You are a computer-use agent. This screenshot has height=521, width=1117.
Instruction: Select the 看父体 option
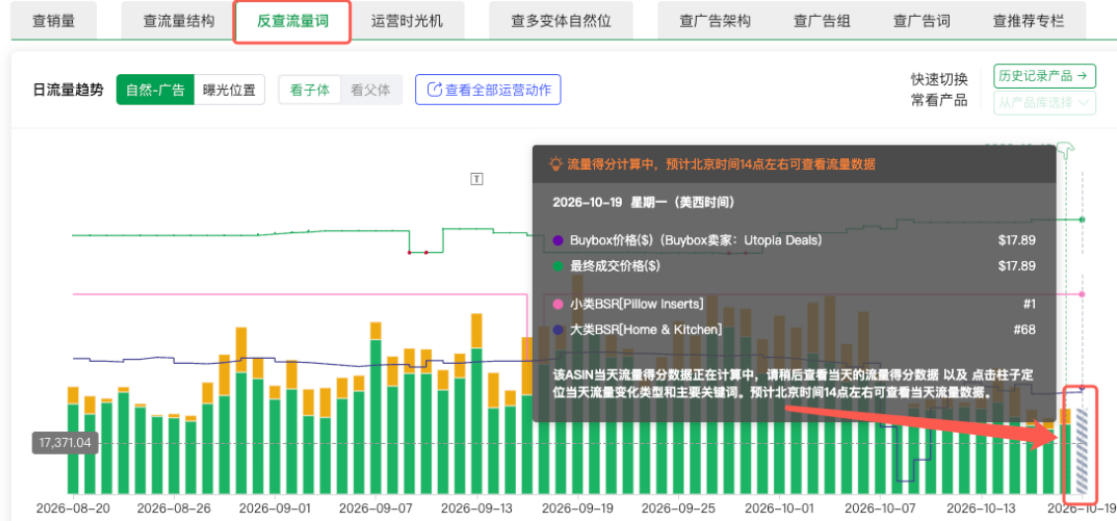pyautogui.click(x=371, y=90)
